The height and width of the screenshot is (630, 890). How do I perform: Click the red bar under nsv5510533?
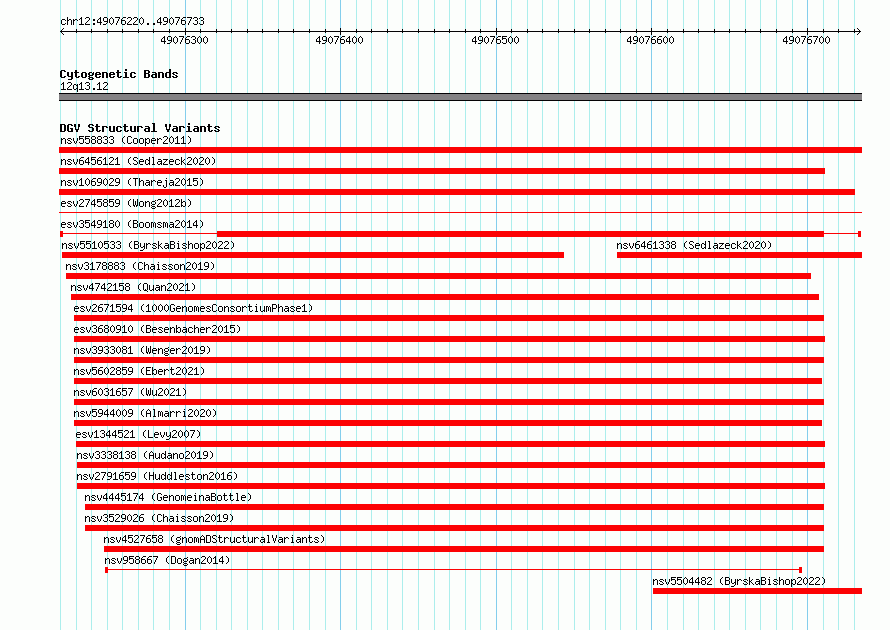pyautogui.click(x=313, y=255)
